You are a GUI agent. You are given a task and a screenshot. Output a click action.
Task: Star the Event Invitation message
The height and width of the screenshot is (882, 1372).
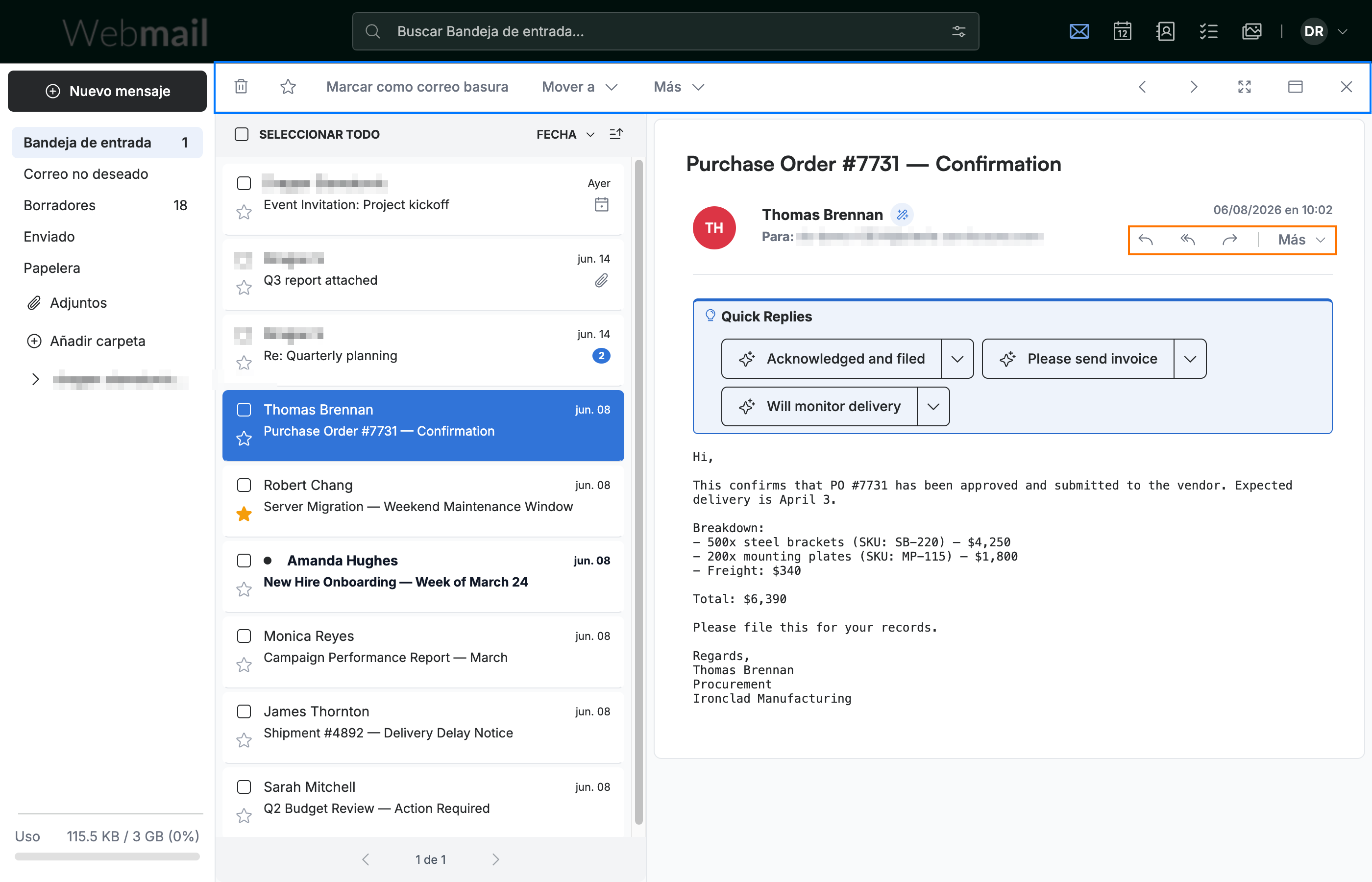(244, 213)
